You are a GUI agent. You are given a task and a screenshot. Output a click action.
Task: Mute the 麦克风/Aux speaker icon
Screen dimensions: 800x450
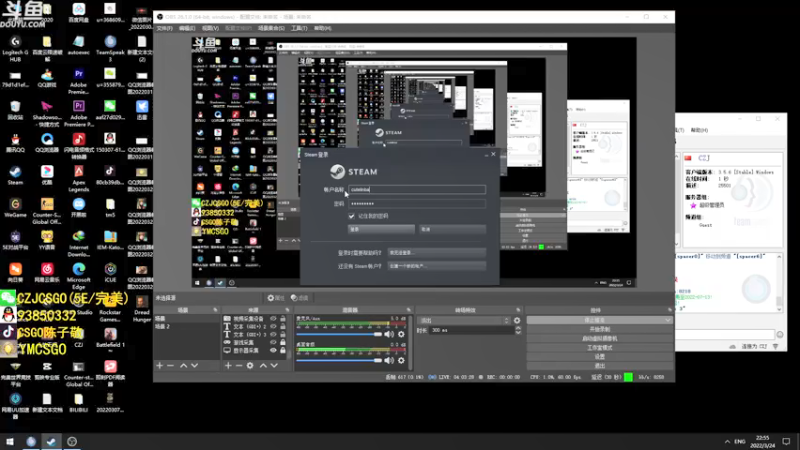(x=389, y=334)
